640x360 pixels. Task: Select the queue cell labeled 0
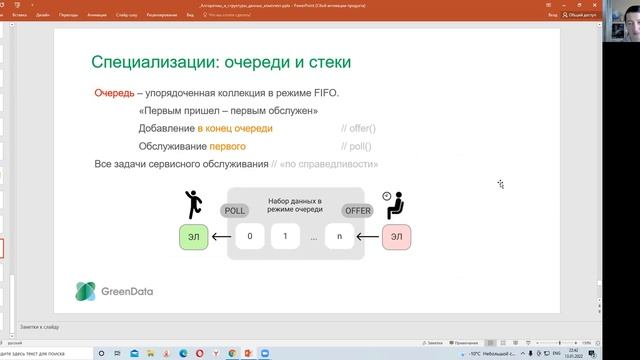[250, 236]
